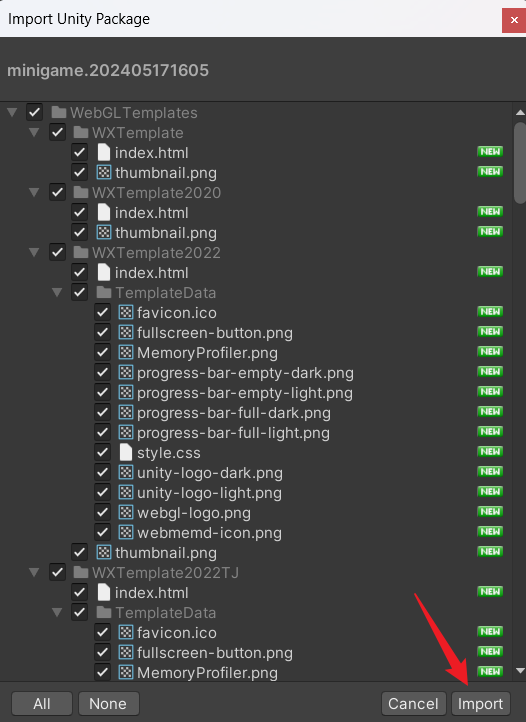
Task: Click the style.css file icon
Action: (x=126, y=453)
